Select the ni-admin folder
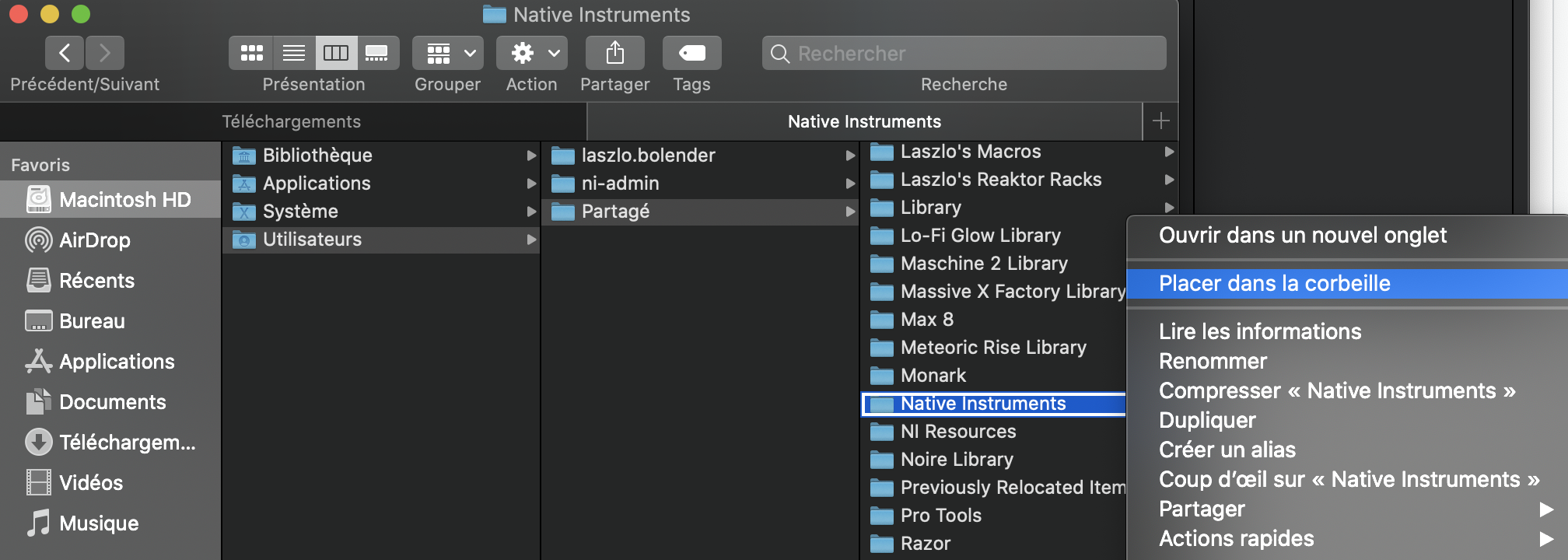Screen dimensions: 1568x560 click(700, 184)
